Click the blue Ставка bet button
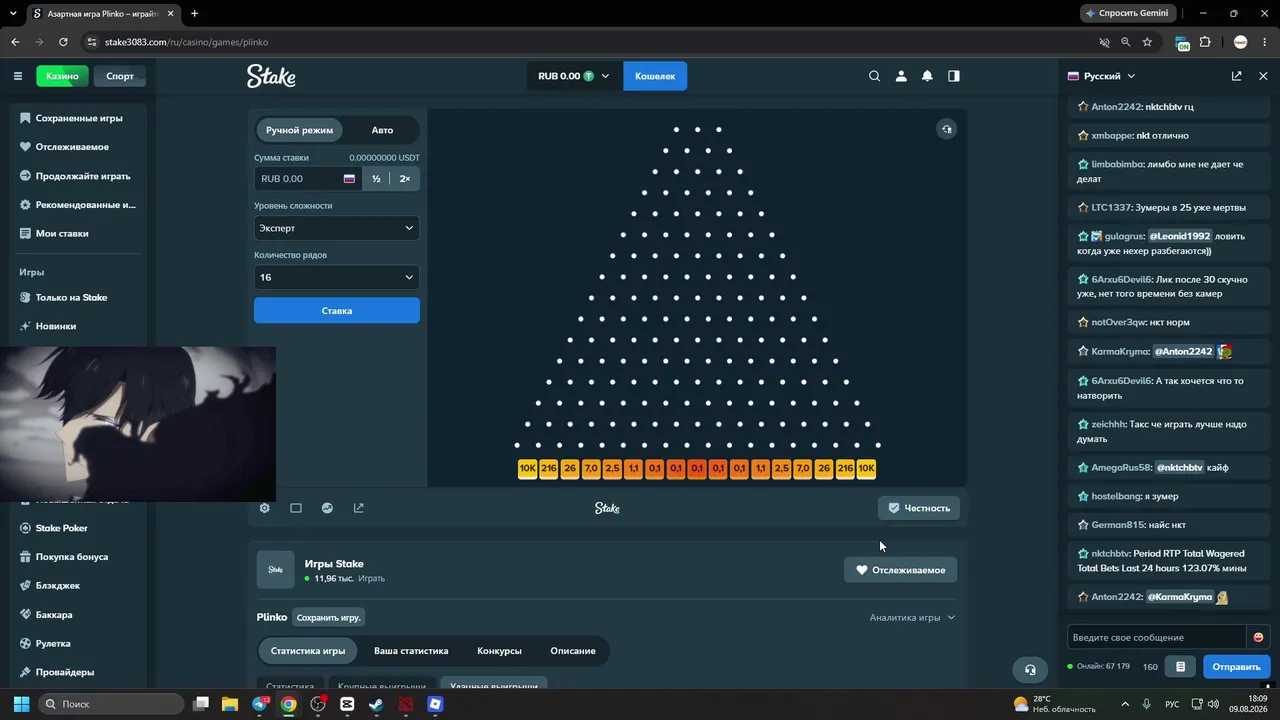The width and height of the screenshot is (1280, 720). click(x=337, y=311)
